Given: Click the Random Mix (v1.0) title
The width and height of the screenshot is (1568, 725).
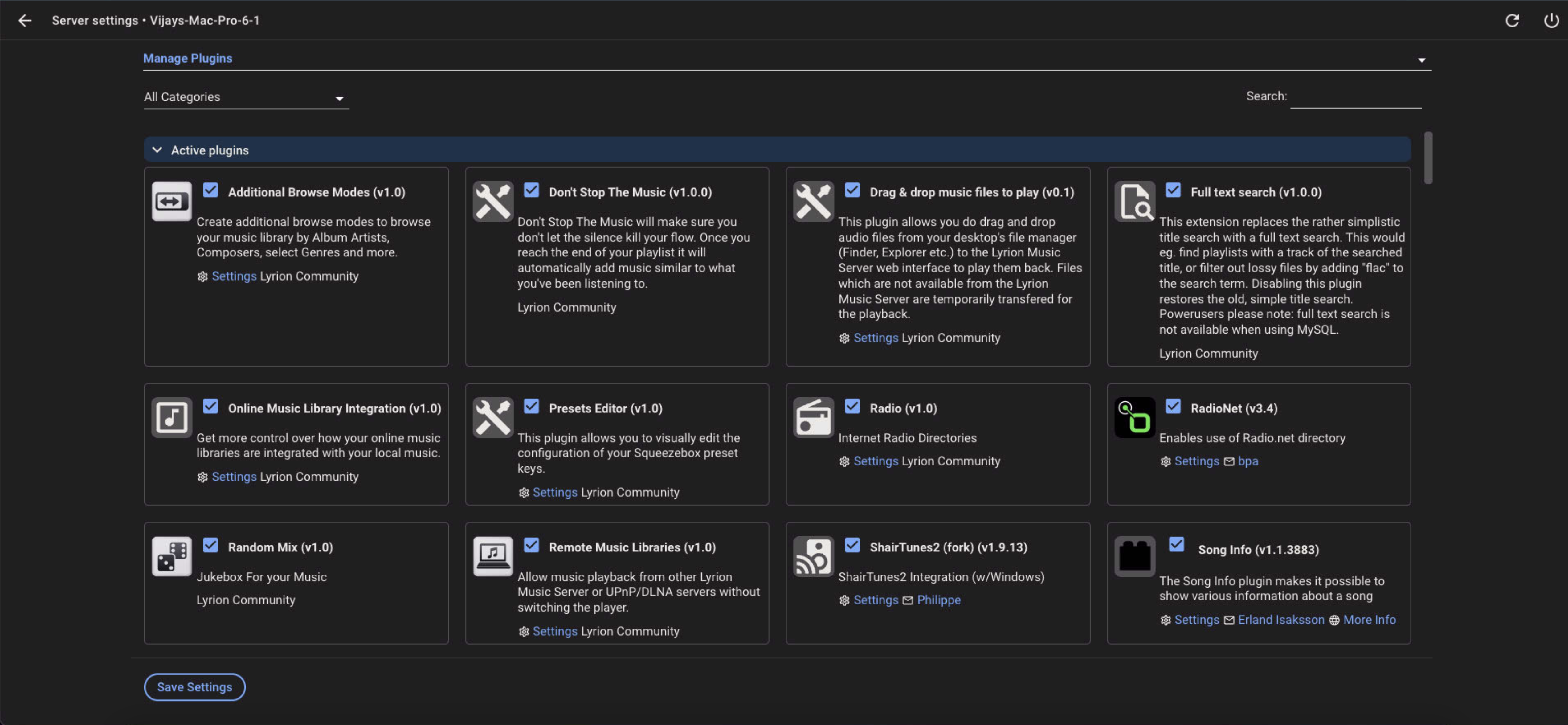Looking at the screenshot, I should [x=281, y=547].
